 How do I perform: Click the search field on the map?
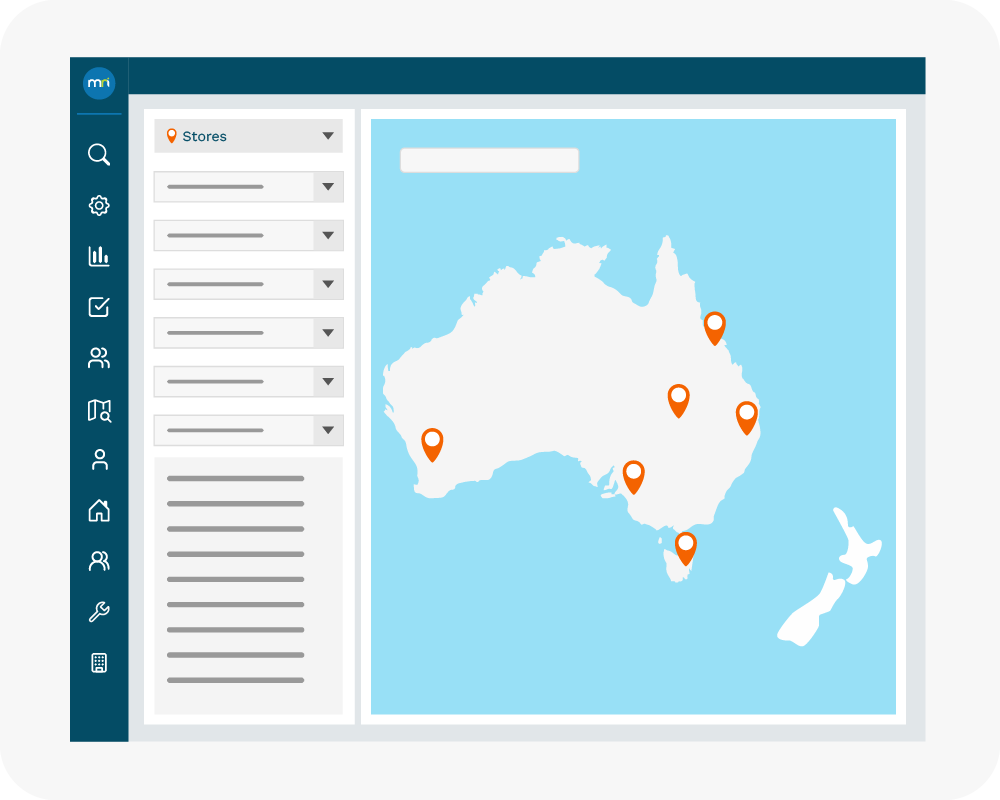pos(489,160)
